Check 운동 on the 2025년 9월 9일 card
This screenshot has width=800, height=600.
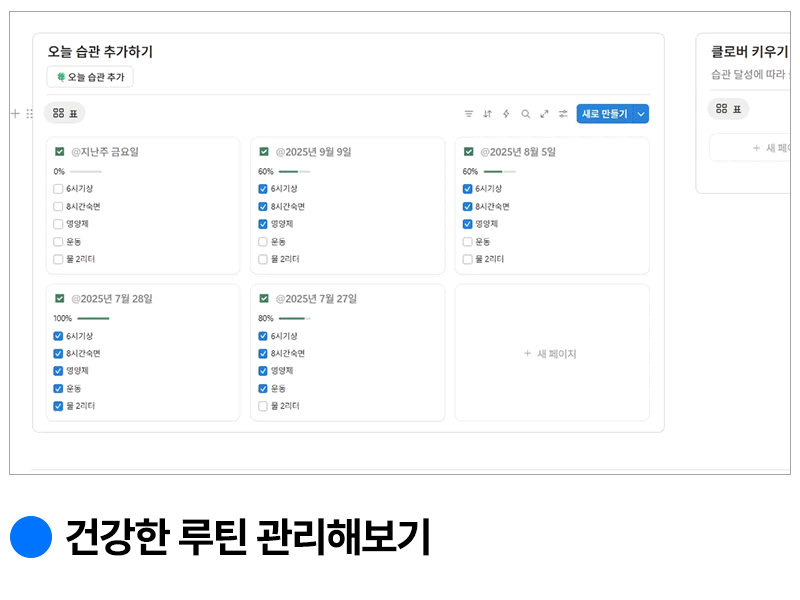(263, 242)
